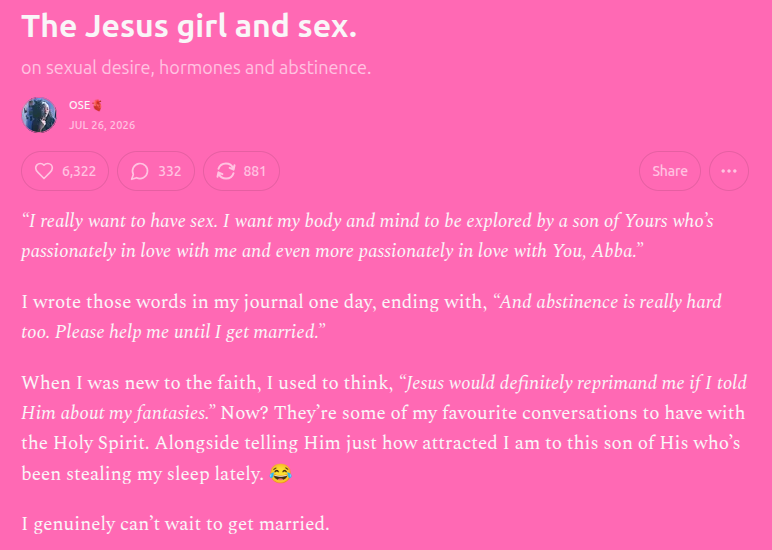Click the laughing emoji in the paragraph
Viewport: 772px width, 550px height.
pyautogui.click(x=280, y=473)
